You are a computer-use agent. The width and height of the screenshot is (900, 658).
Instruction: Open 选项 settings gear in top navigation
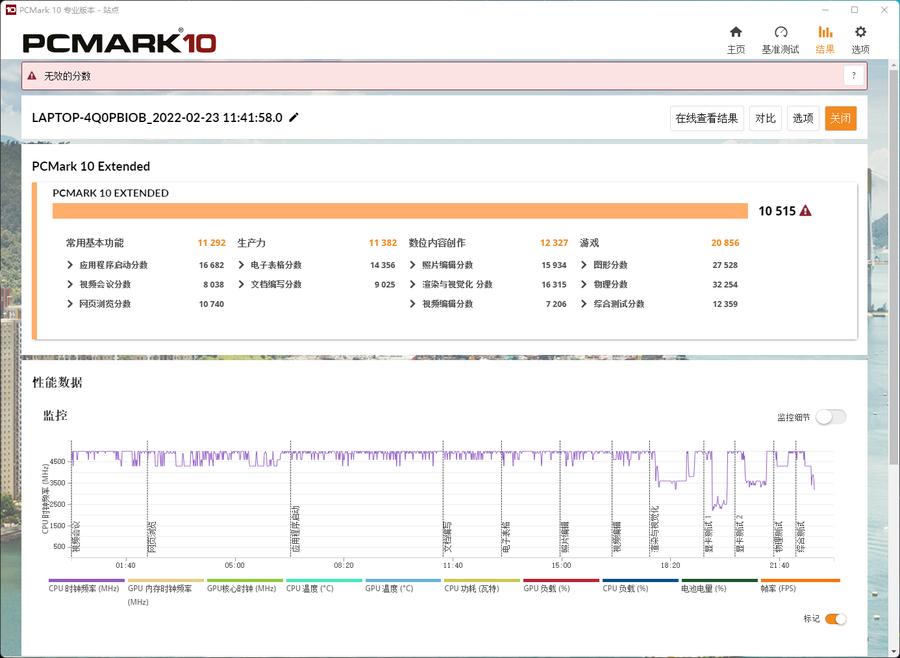point(860,39)
